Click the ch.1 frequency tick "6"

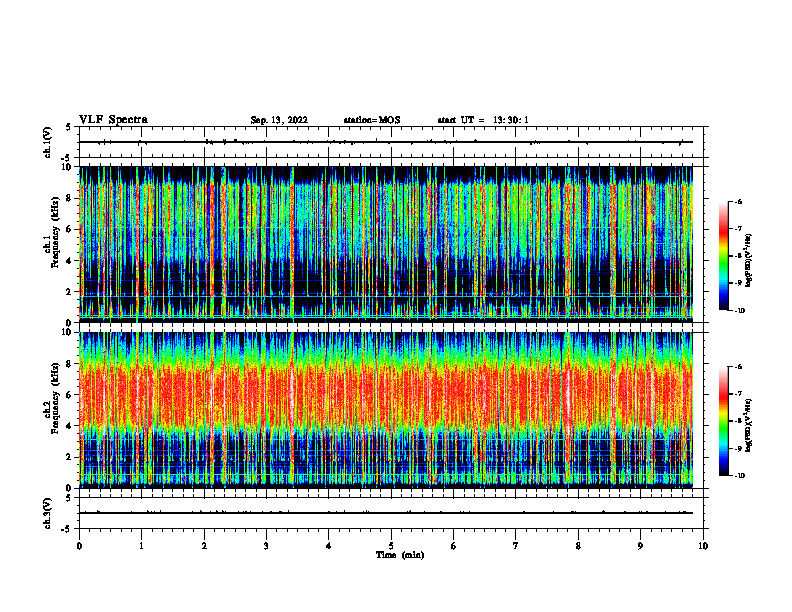tap(70, 229)
